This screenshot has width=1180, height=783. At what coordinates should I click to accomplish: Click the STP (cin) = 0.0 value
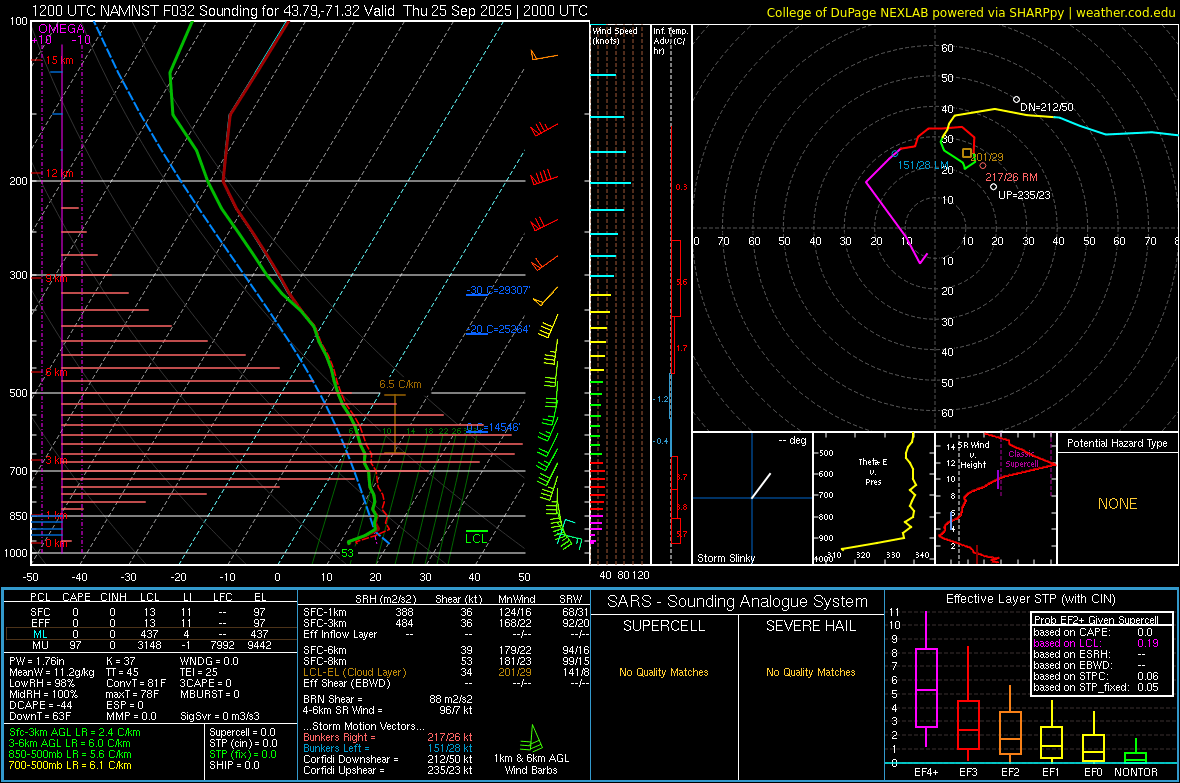[243, 743]
